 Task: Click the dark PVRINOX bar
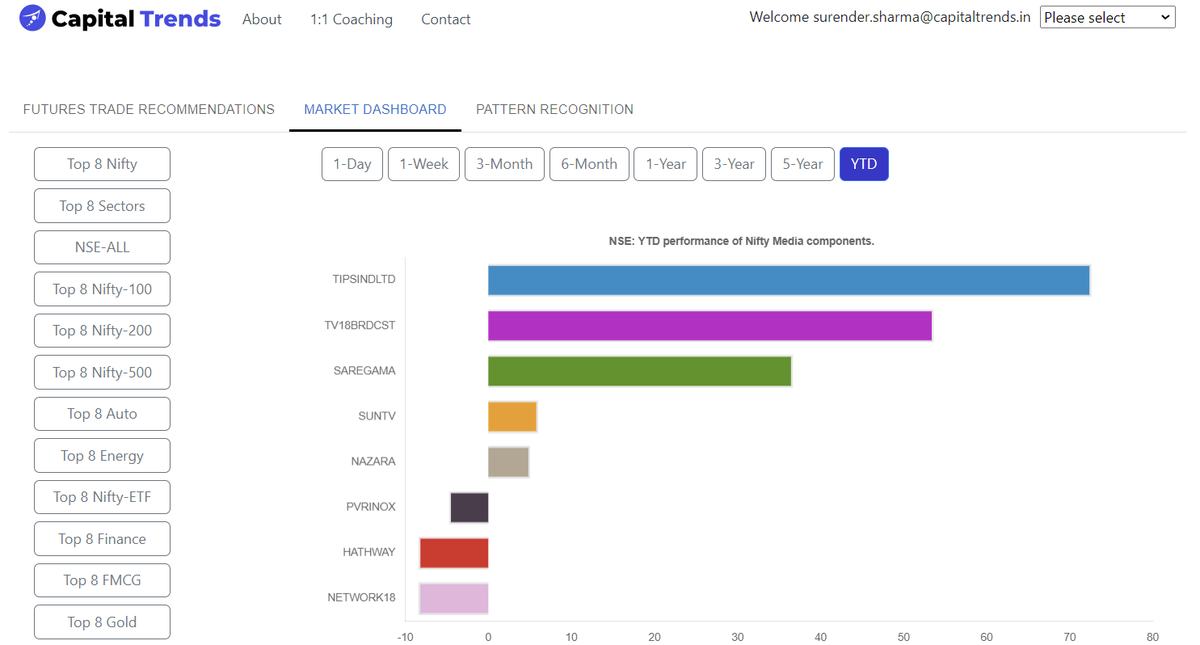(x=469, y=507)
